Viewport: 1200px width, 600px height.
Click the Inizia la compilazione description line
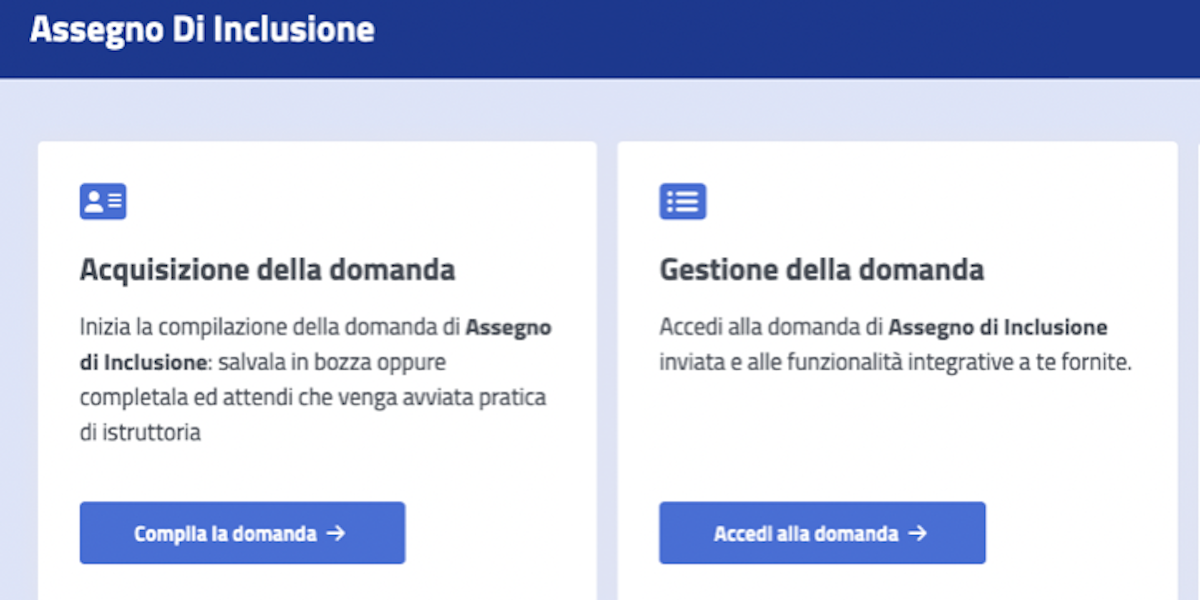pos(270,327)
